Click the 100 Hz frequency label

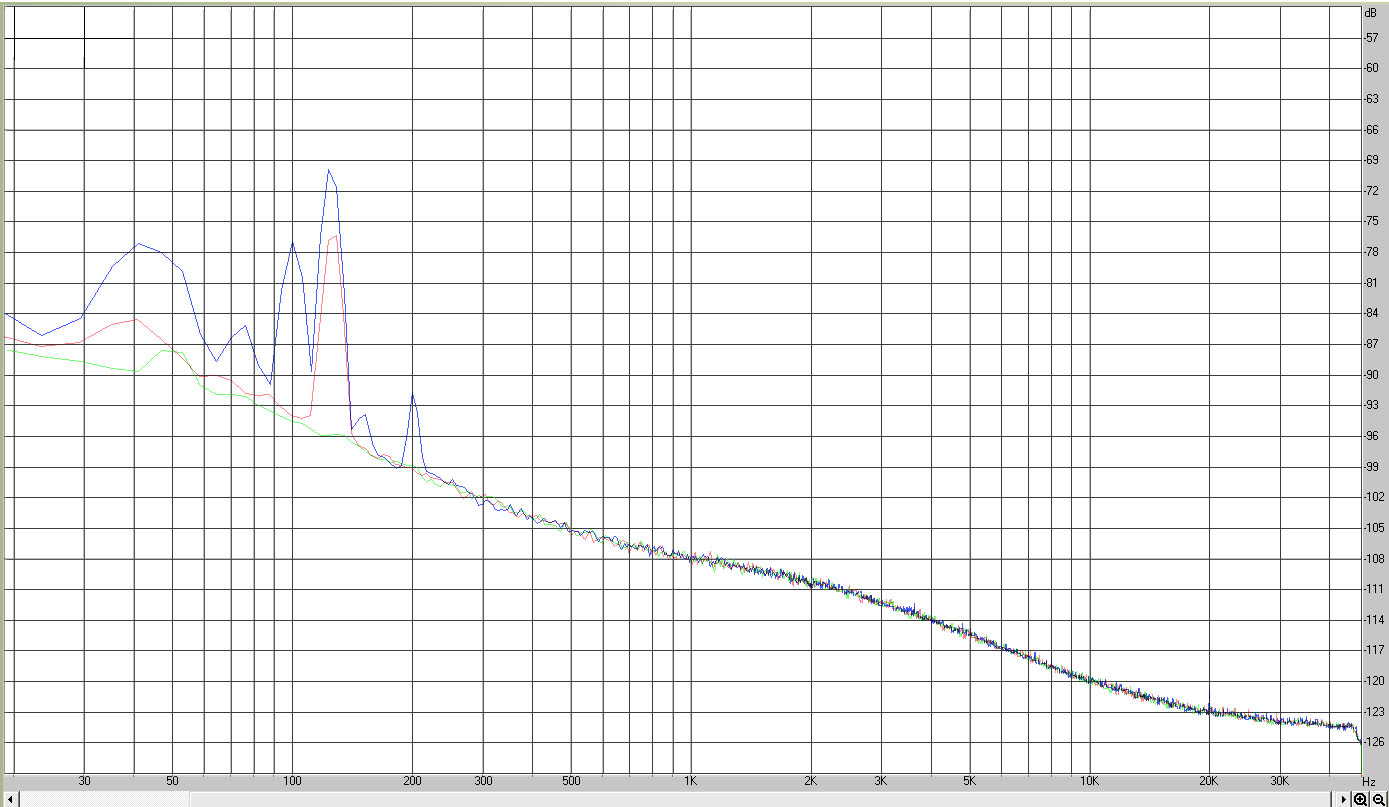coord(293,781)
